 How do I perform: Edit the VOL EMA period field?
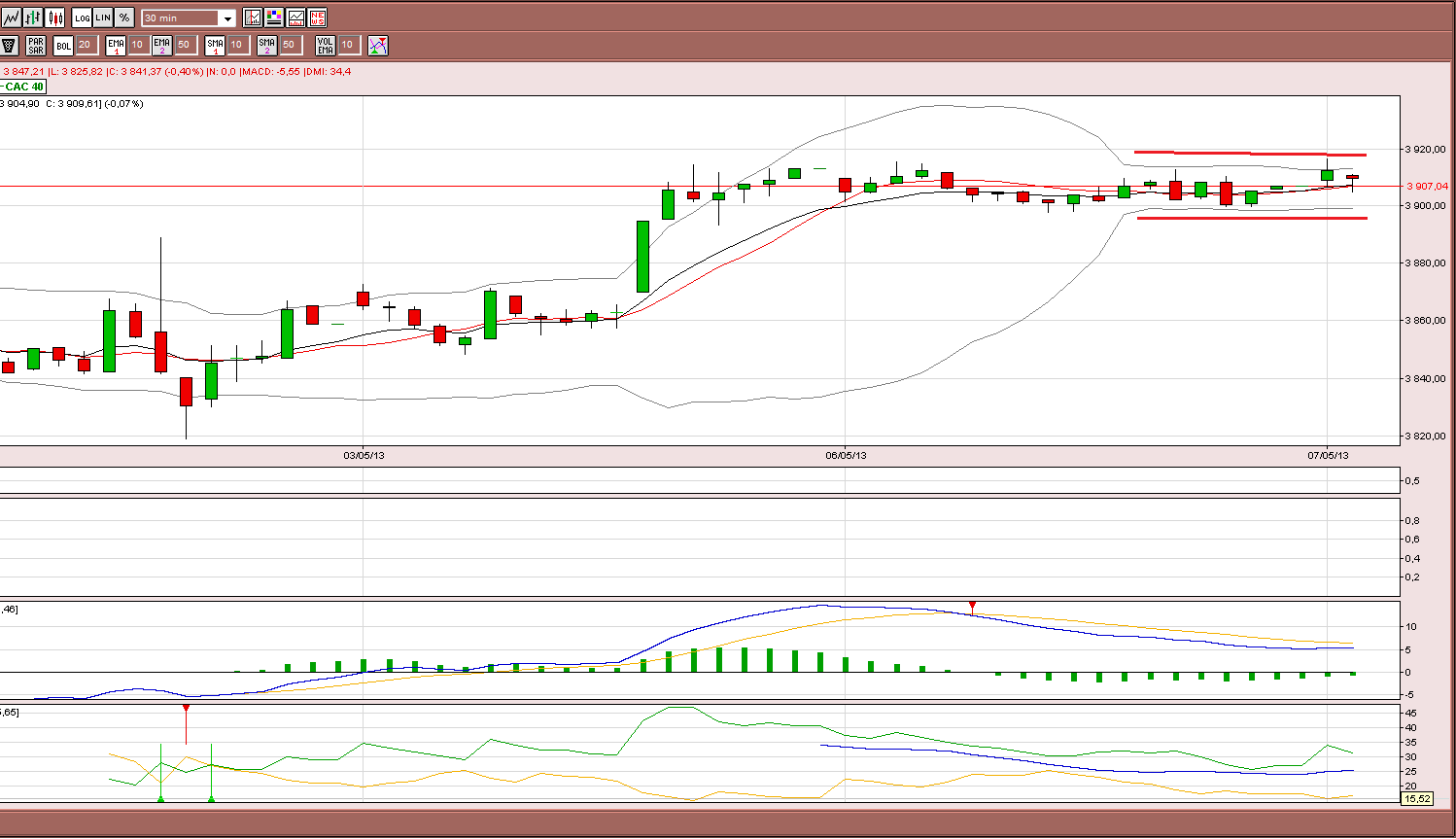[x=348, y=45]
